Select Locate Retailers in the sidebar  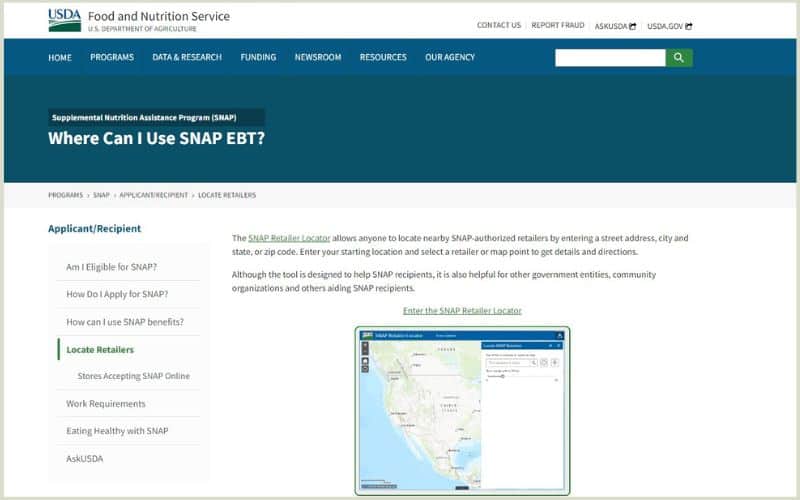100,349
